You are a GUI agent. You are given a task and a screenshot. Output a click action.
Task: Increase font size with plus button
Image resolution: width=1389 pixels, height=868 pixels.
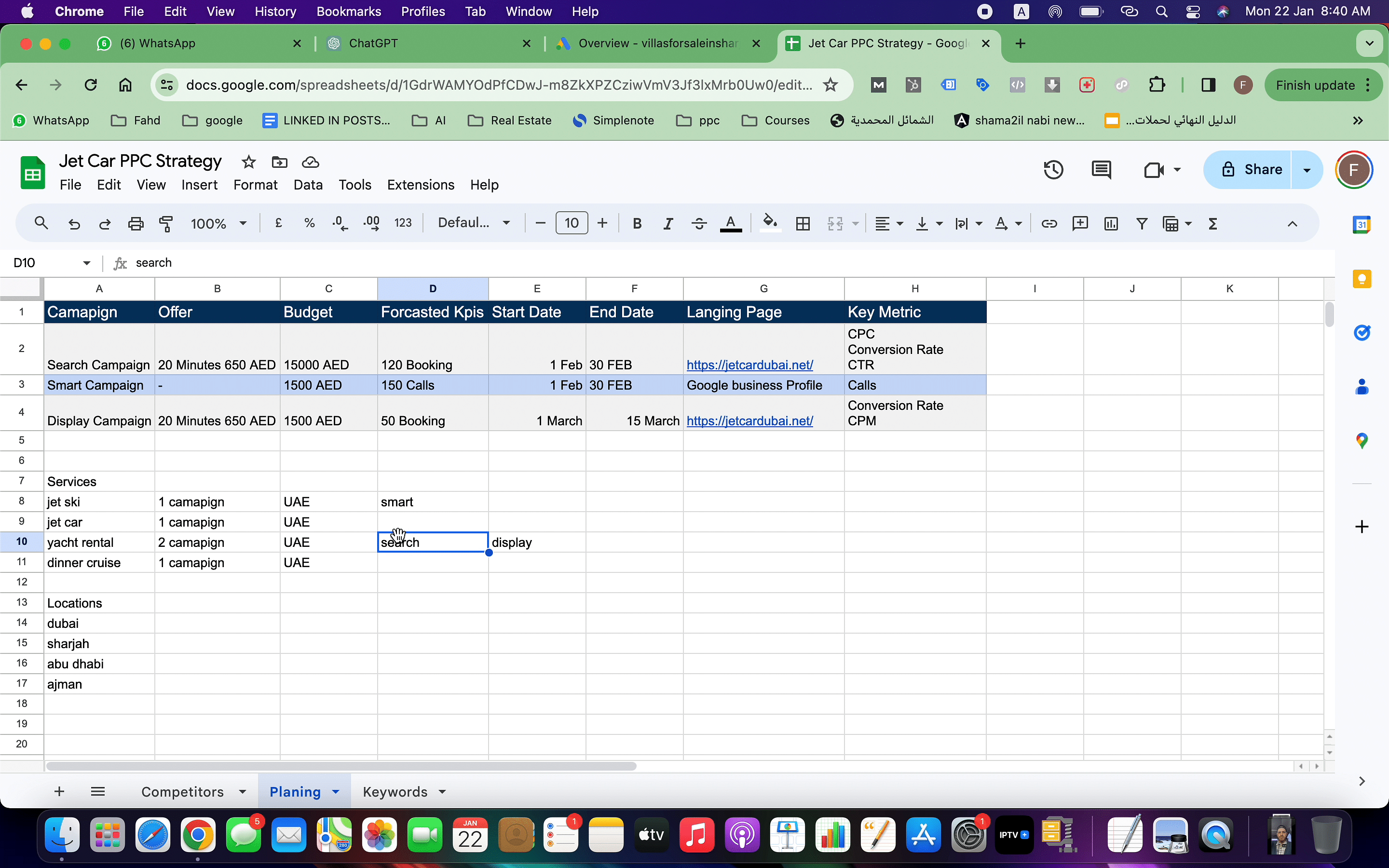point(602,223)
